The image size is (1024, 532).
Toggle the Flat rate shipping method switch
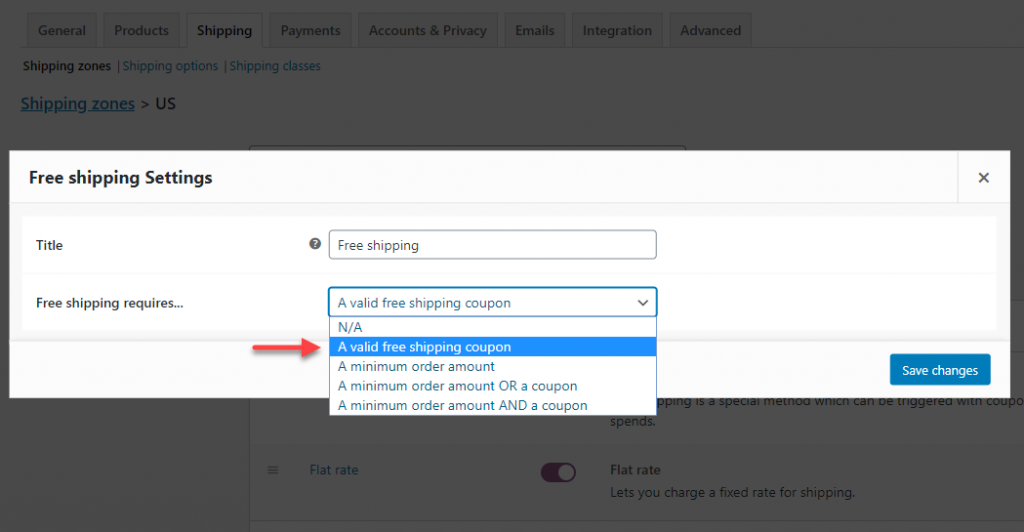558,471
